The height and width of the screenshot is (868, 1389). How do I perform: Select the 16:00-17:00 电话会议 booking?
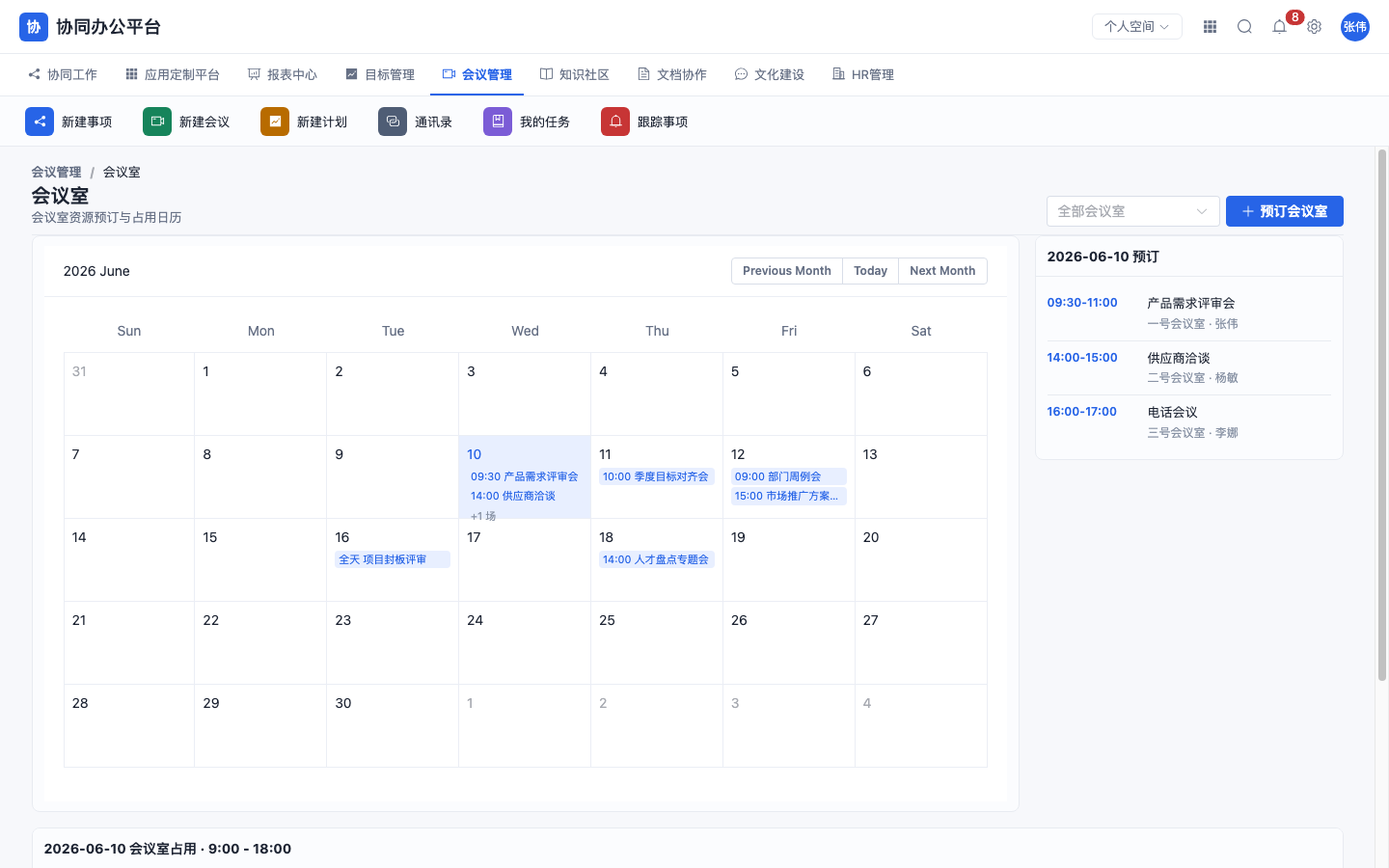(1188, 421)
